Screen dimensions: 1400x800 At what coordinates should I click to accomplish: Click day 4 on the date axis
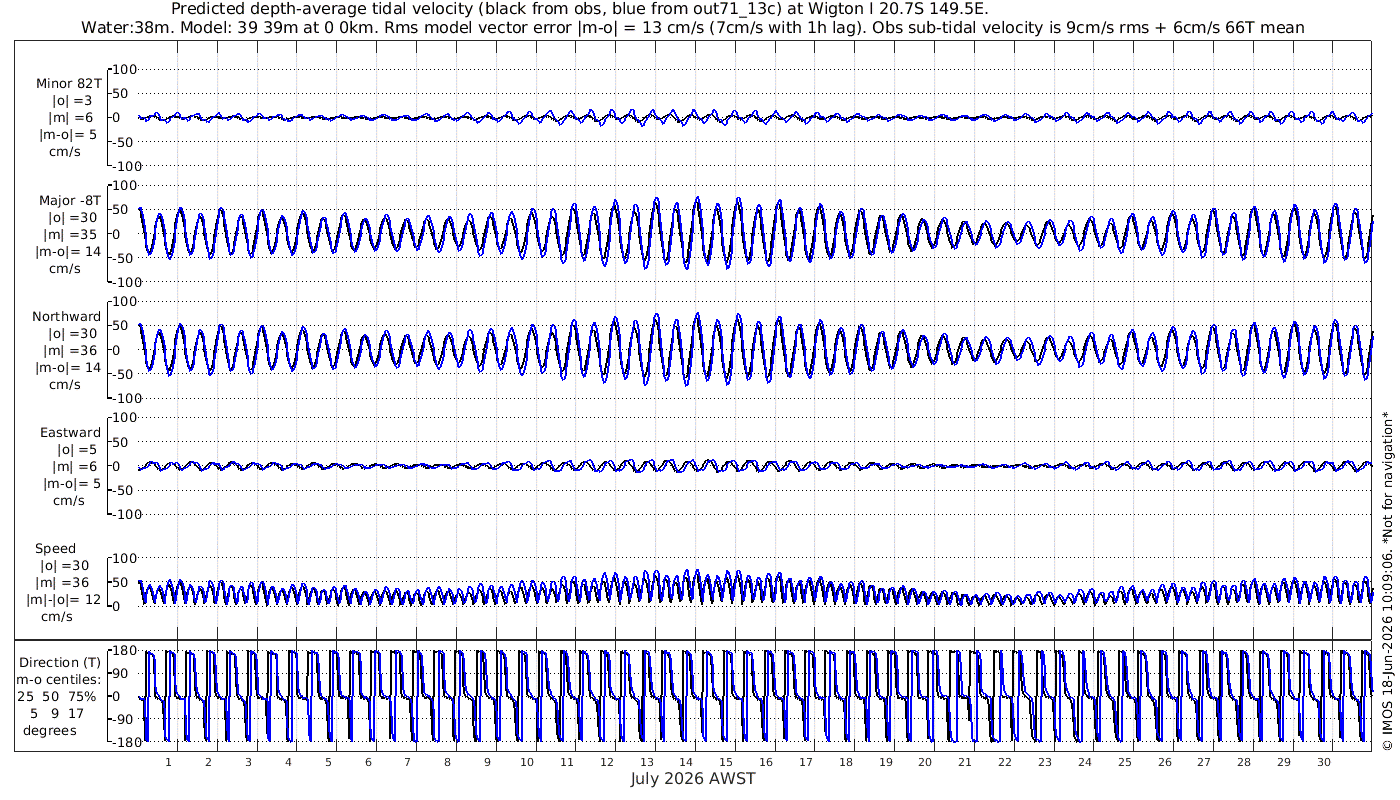288,761
